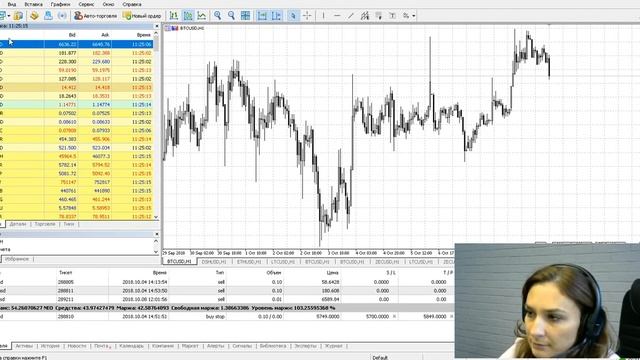Open the Profiles toolbar icon
The image size is (640, 360).
click(x=18, y=16)
